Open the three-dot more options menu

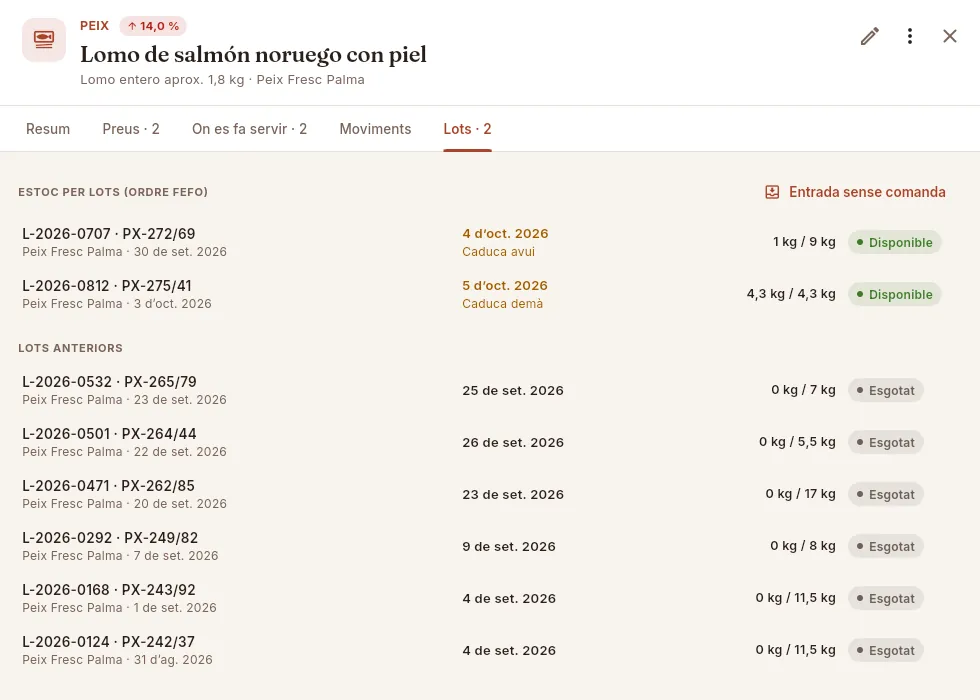click(909, 36)
